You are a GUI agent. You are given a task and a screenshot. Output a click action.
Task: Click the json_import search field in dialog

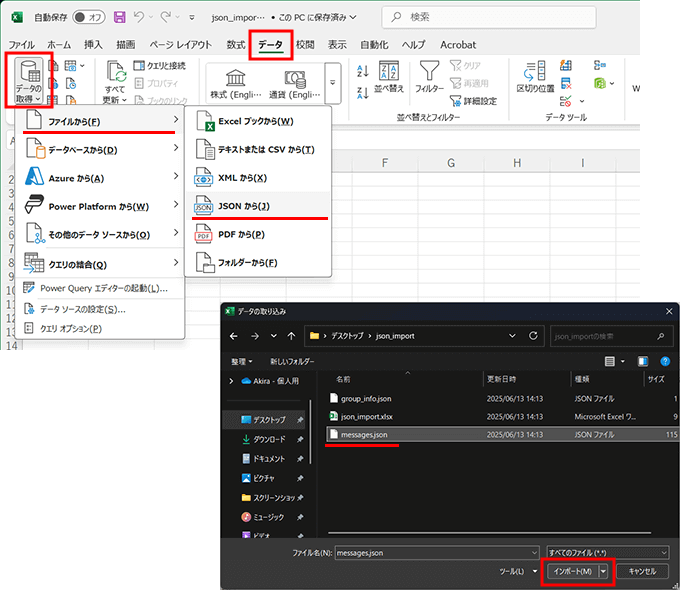[611, 336]
